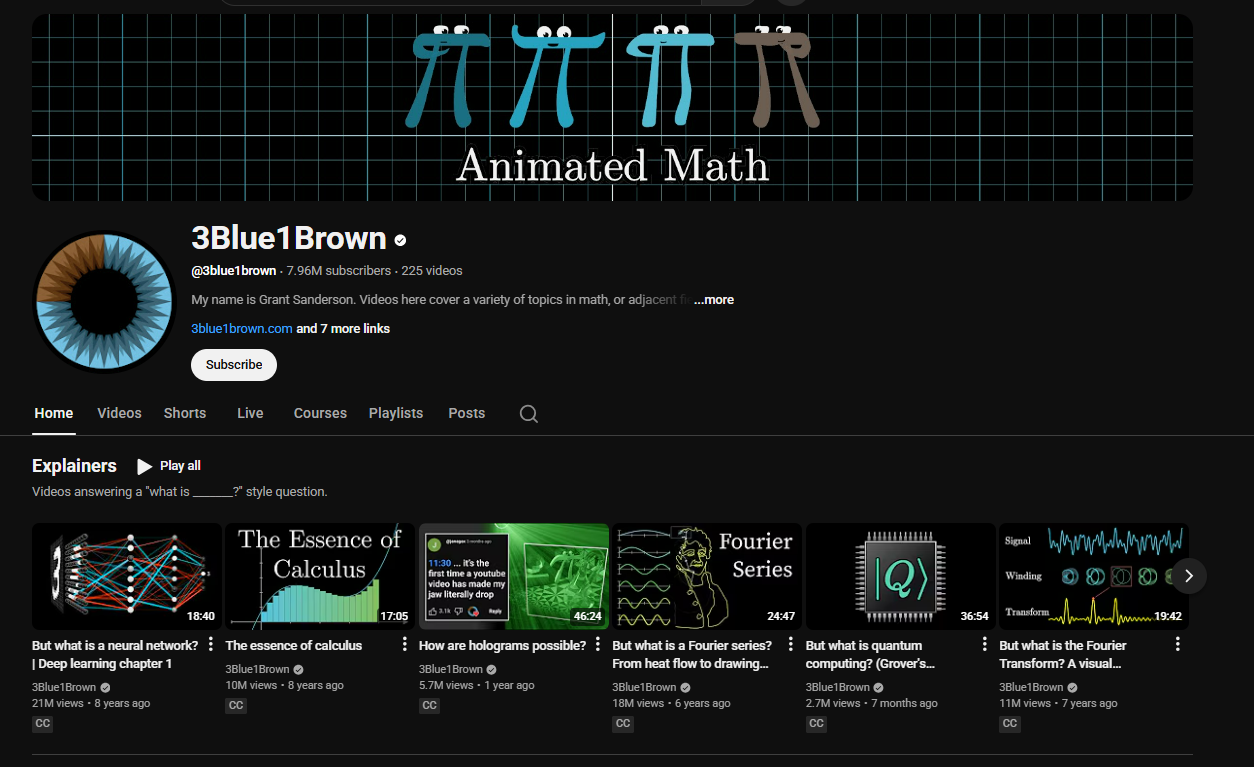Switch to the Videos tab
The image size is (1254, 767).
(x=119, y=413)
